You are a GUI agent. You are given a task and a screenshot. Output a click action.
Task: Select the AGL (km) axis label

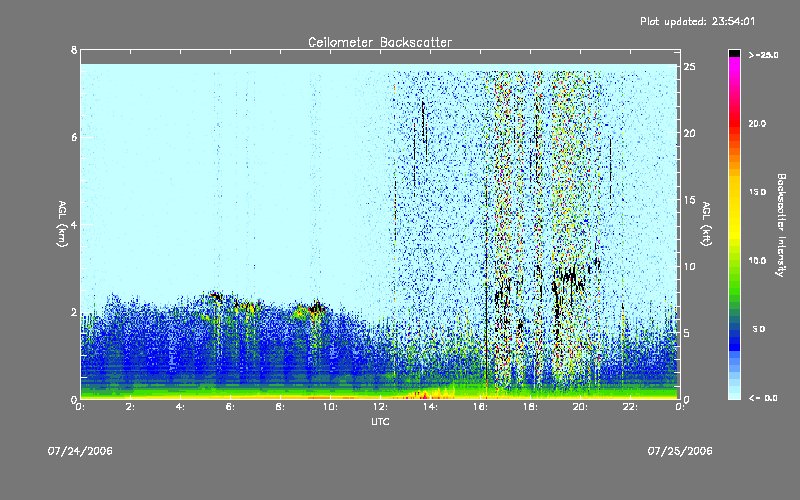(x=62, y=224)
